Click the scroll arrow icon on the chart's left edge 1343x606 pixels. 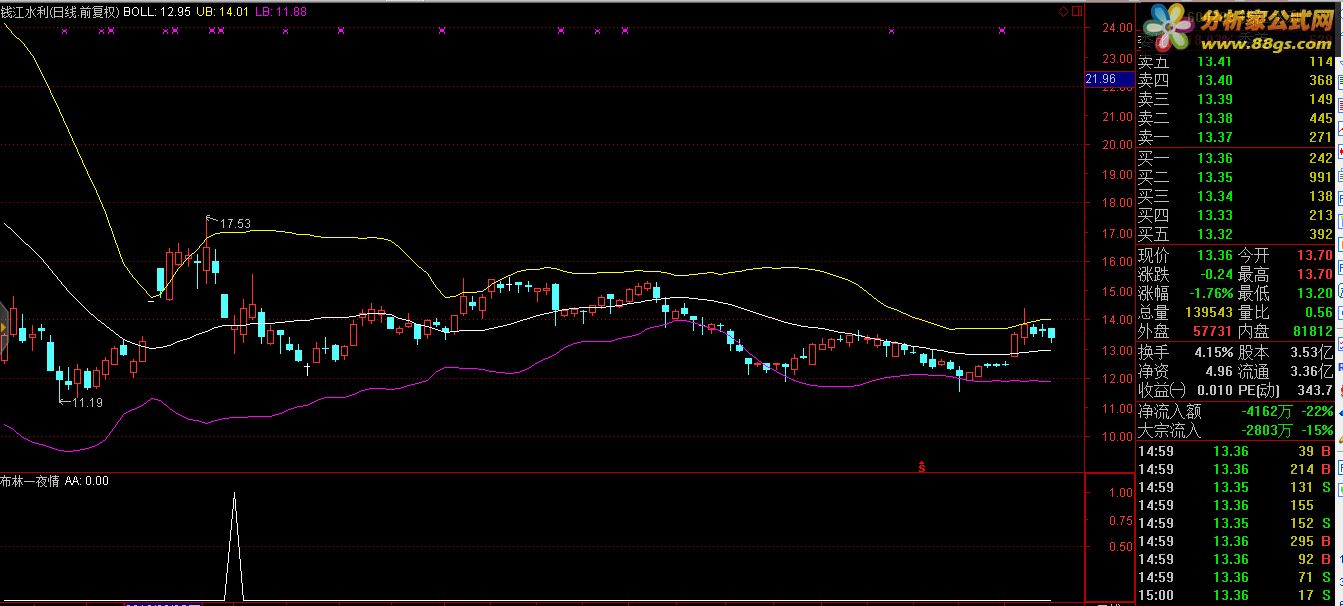tap(4, 327)
